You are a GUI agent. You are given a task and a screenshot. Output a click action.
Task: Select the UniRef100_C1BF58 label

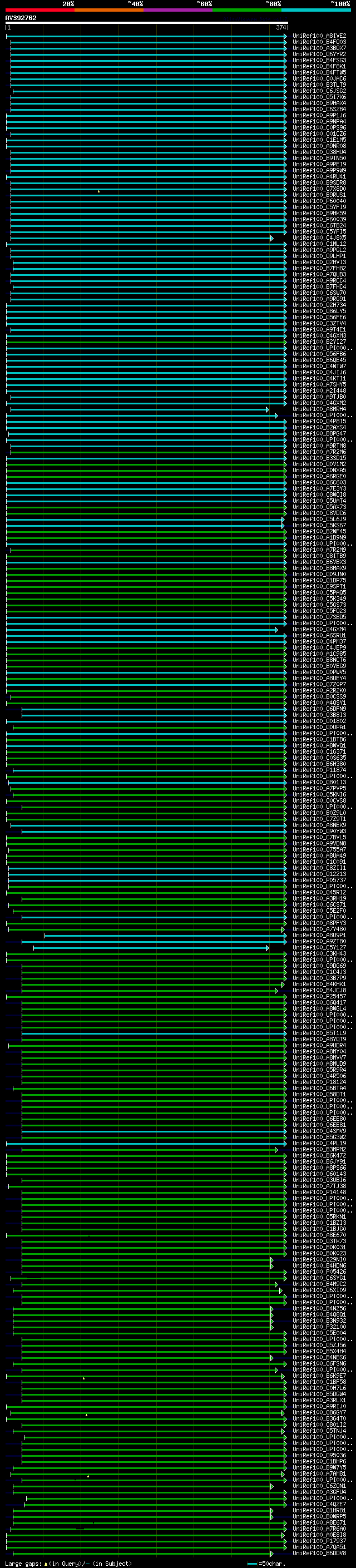click(x=319, y=1382)
